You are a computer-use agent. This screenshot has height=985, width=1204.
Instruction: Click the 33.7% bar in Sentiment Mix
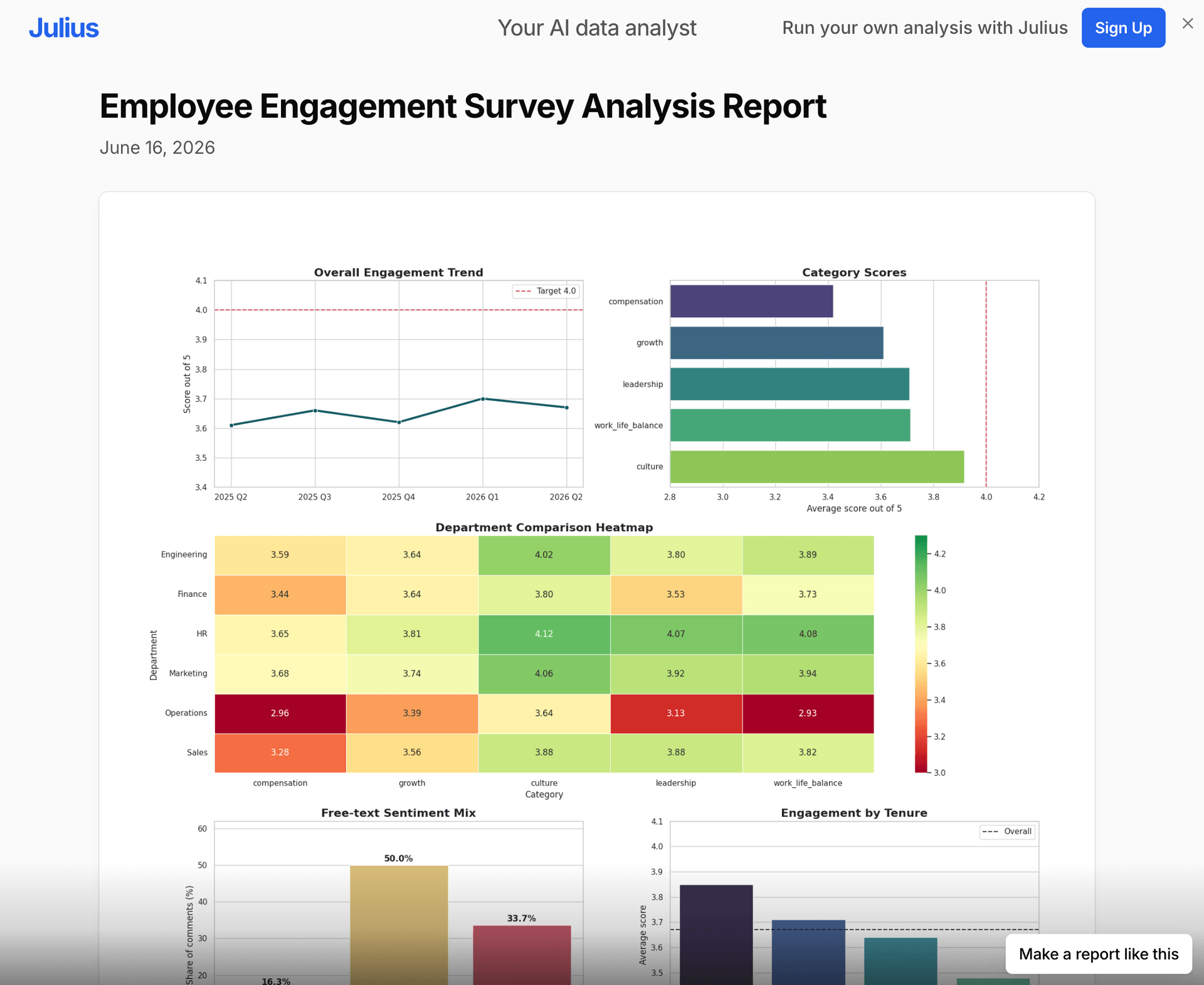click(522, 955)
